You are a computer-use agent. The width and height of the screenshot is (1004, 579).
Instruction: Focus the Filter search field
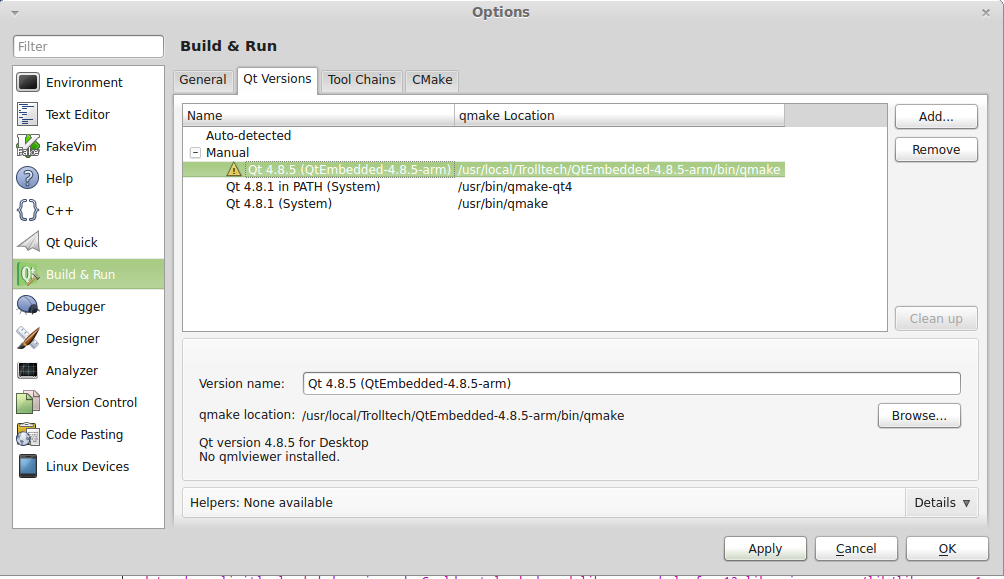88,46
